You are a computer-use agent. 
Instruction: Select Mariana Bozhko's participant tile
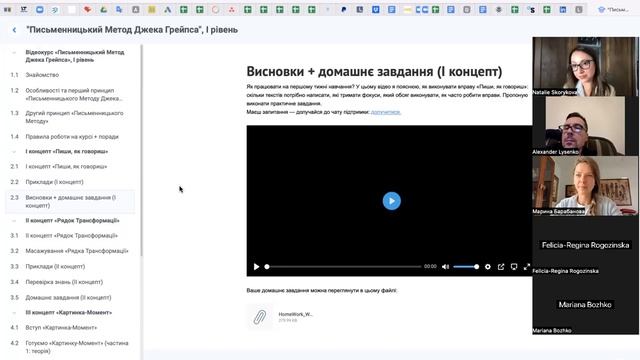click(x=585, y=305)
